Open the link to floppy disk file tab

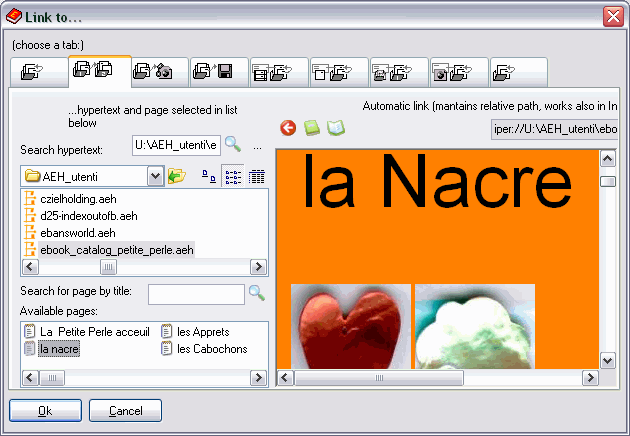(x=219, y=72)
